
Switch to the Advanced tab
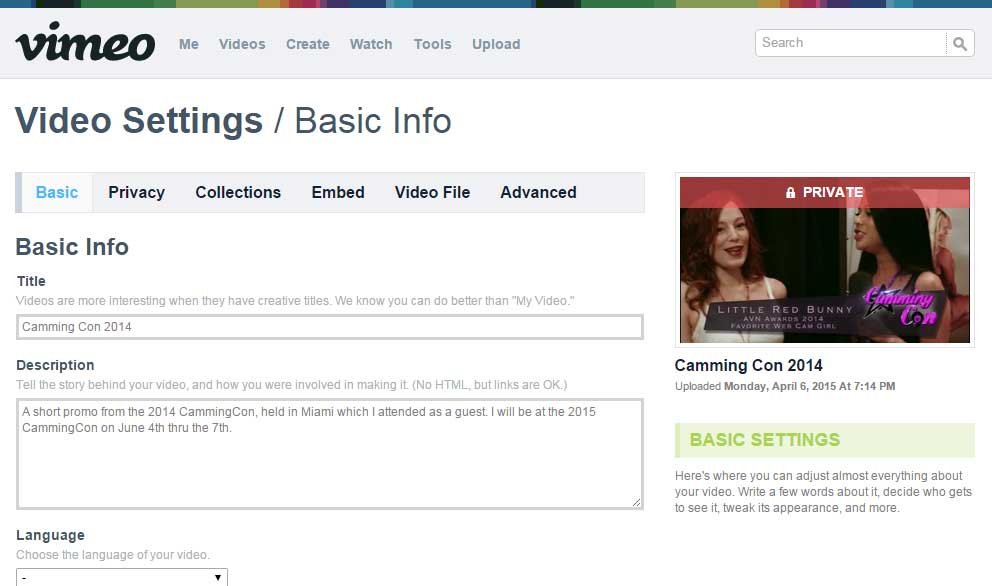click(538, 192)
